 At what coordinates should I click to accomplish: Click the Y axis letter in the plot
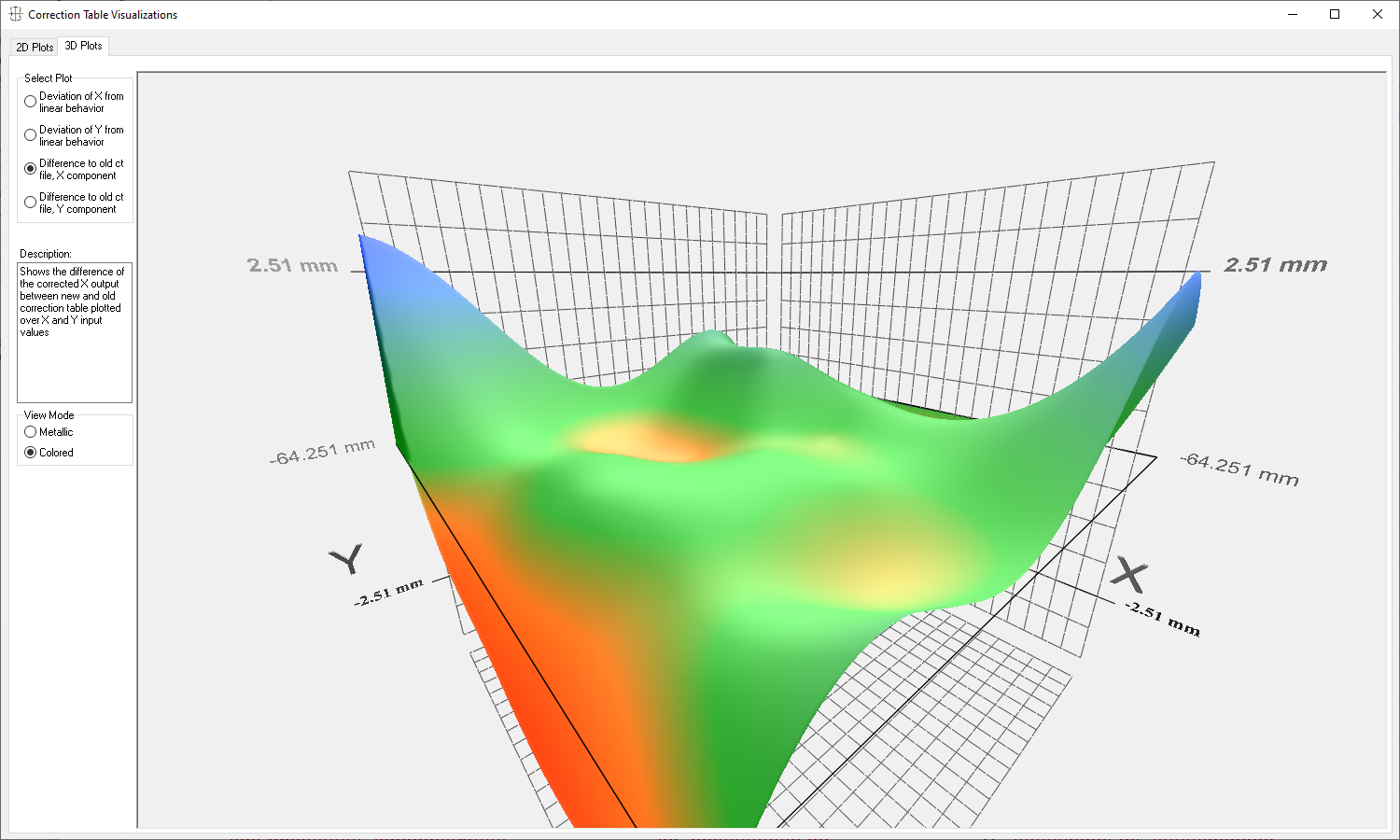[346, 559]
